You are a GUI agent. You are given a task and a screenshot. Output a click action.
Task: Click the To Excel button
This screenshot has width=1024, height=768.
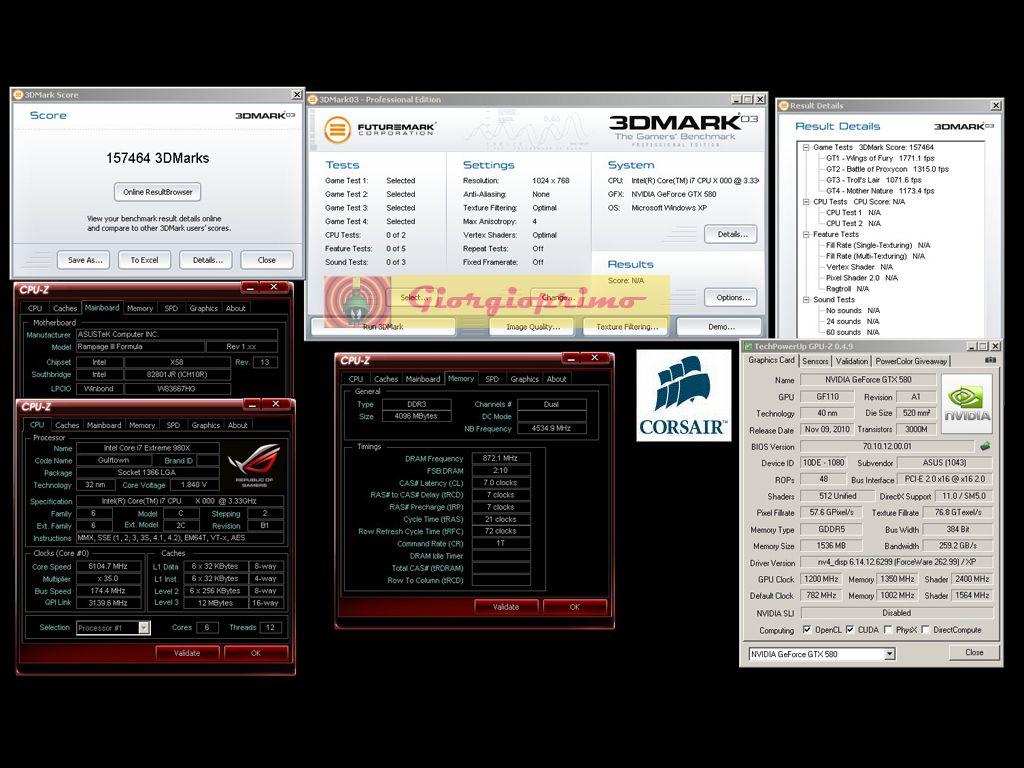144,260
